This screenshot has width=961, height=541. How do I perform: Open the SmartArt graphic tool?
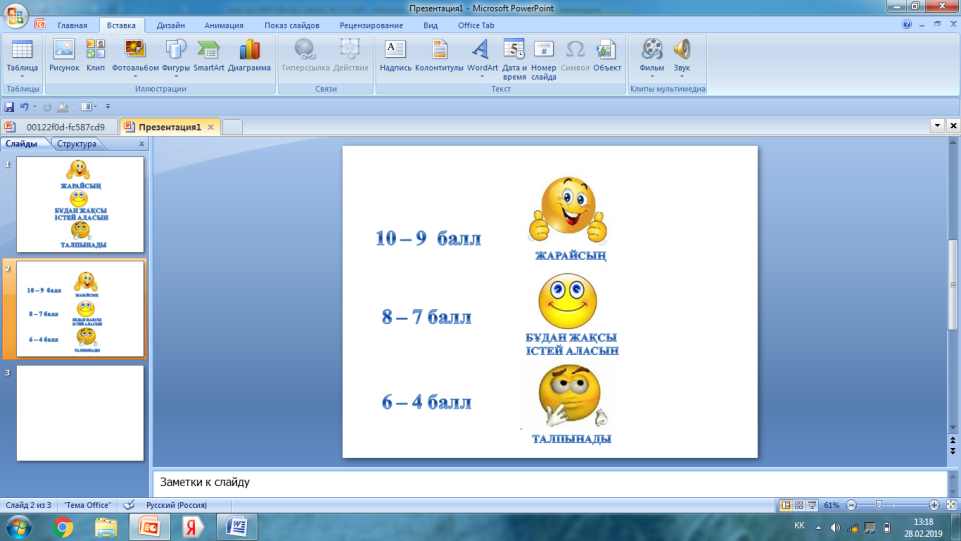coord(209,54)
